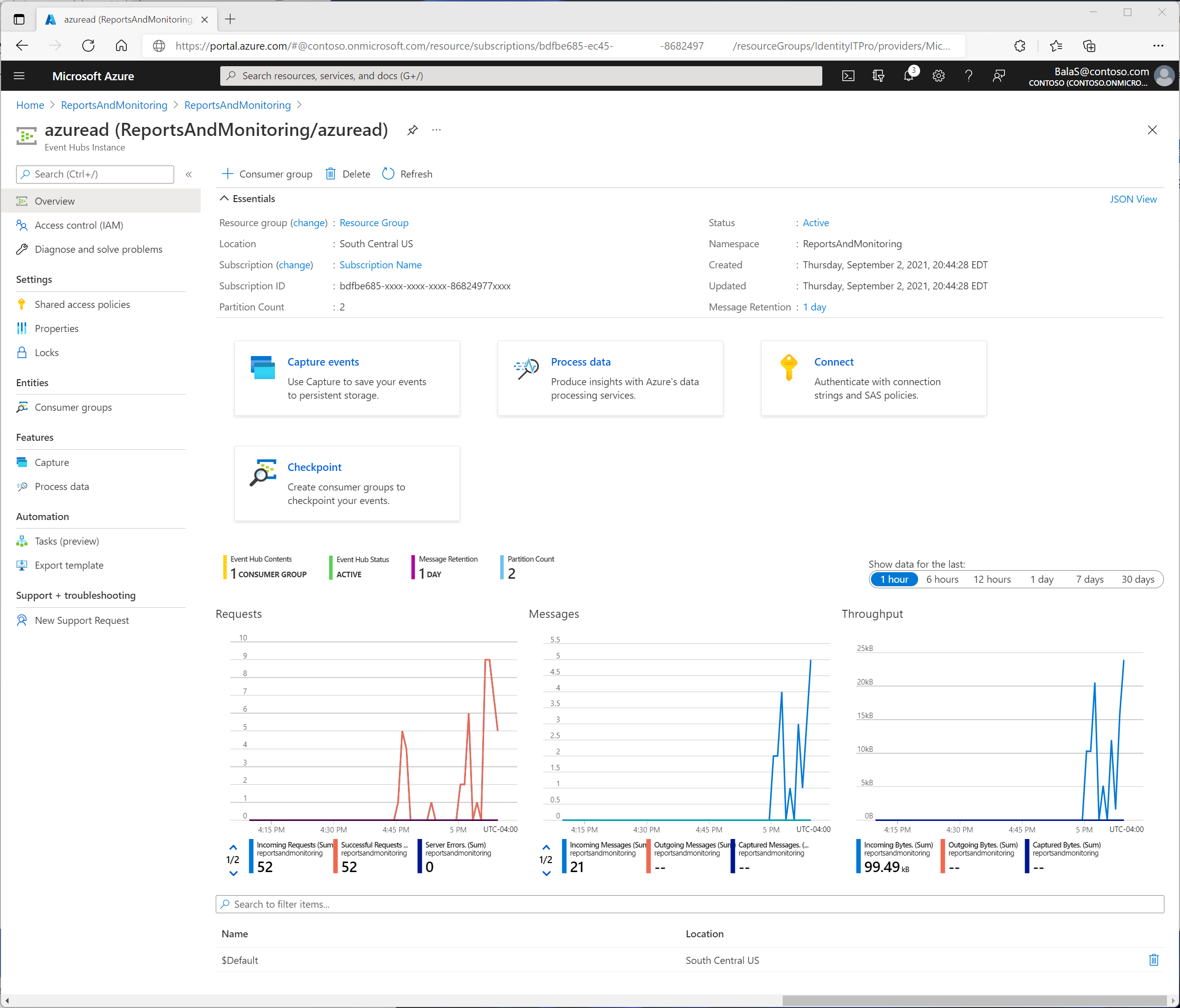Delete the $Default consumer group
Image resolution: width=1180 pixels, height=1008 pixels.
tap(1154, 960)
